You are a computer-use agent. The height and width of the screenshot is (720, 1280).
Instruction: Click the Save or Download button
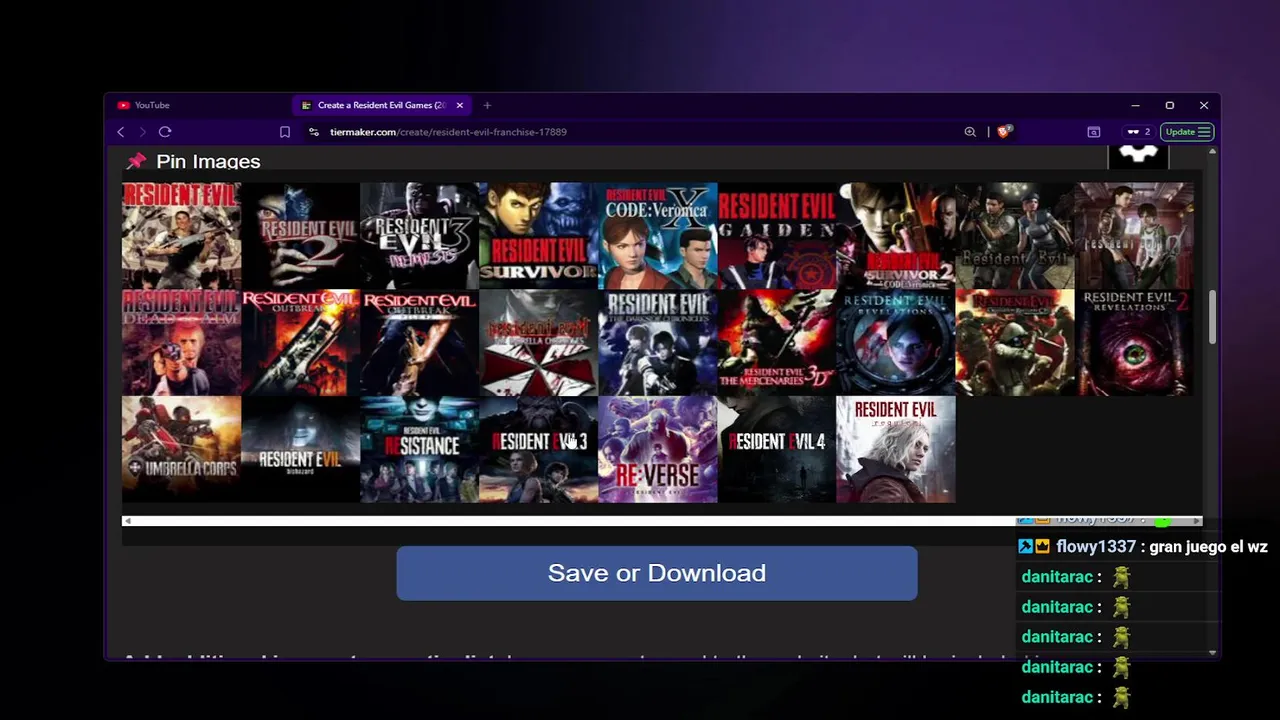coord(657,573)
